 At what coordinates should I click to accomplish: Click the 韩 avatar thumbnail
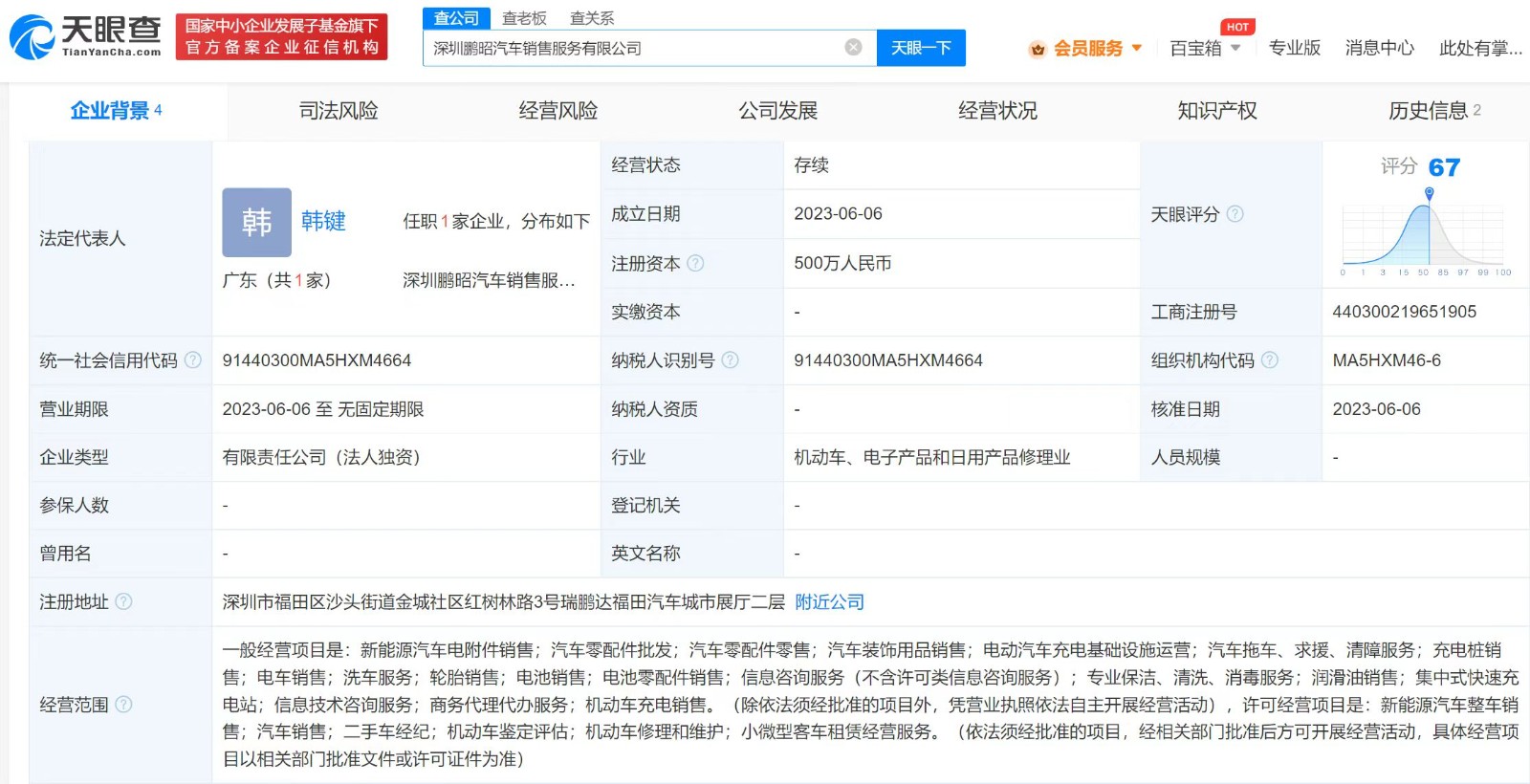[256, 222]
